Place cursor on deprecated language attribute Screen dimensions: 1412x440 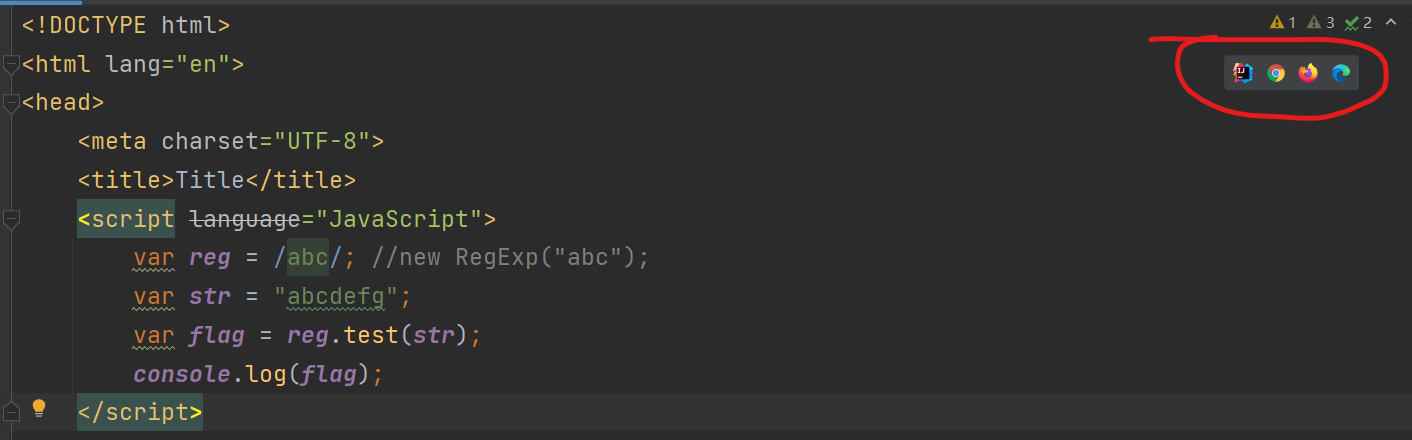pyautogui.click(x=244, y=219)
